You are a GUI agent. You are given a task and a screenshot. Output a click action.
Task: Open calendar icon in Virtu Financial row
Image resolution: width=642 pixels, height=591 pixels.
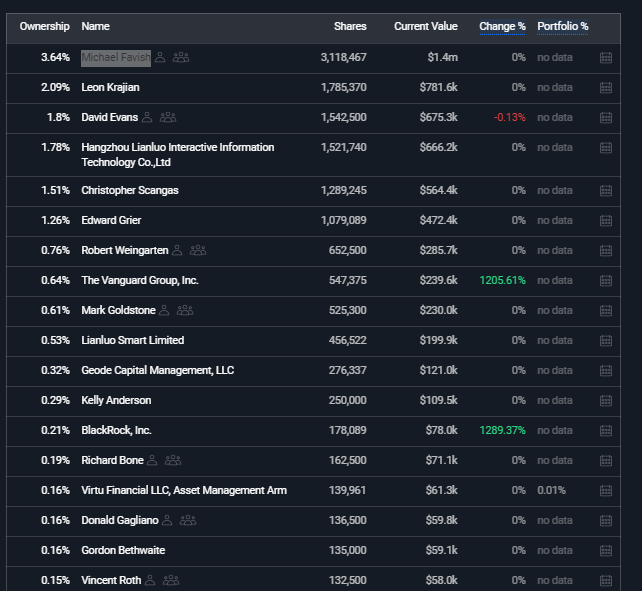click(x=606, y=490)
